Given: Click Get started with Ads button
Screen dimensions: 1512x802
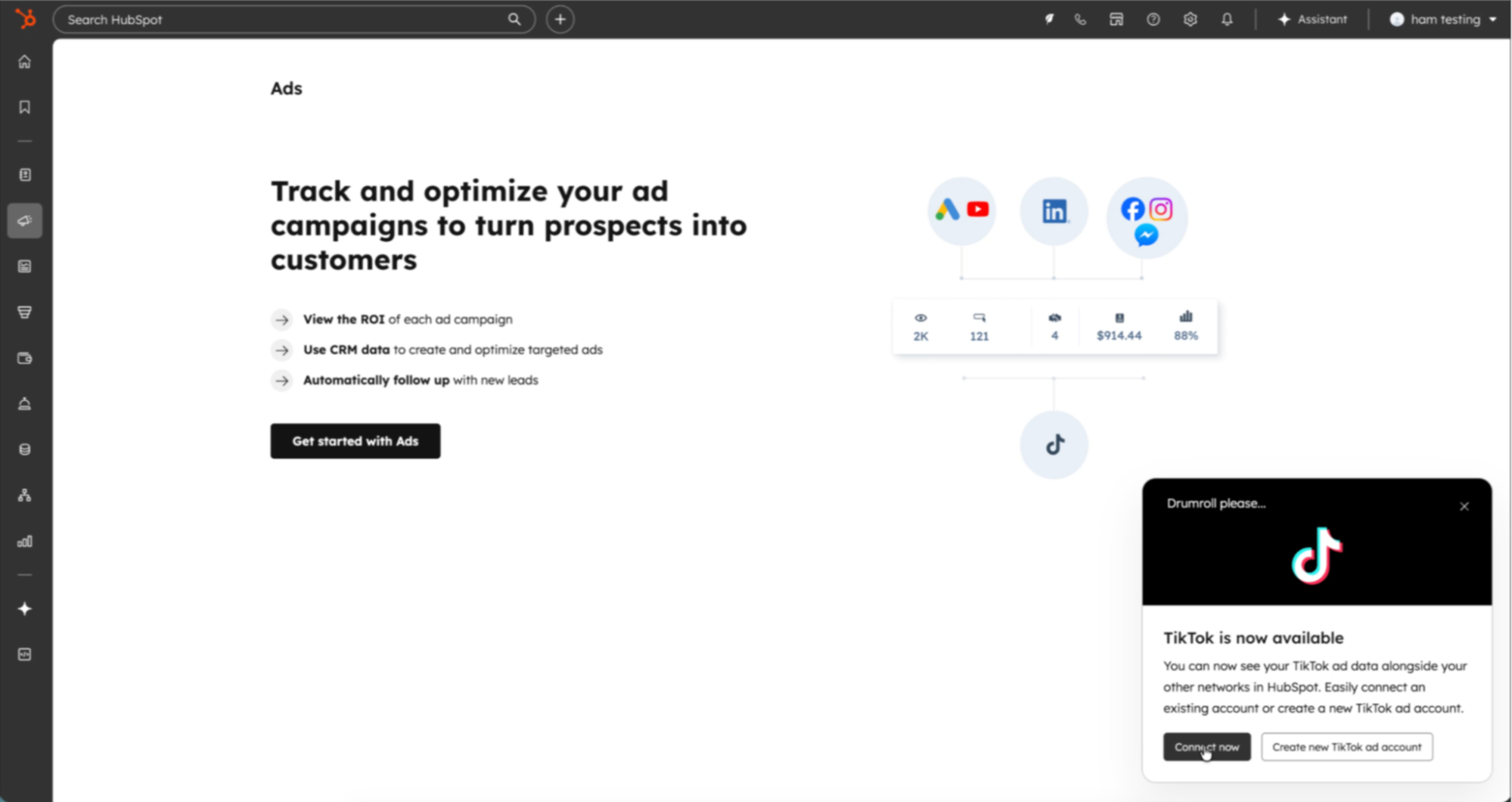Looking at the screenshot, I should 355,441.
